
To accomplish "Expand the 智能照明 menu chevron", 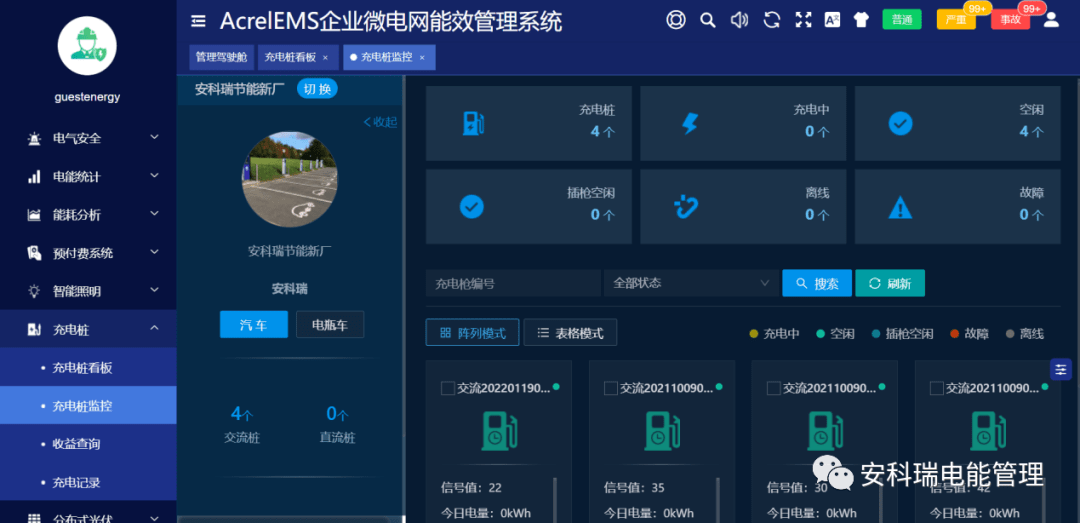I will coord(154,290).
